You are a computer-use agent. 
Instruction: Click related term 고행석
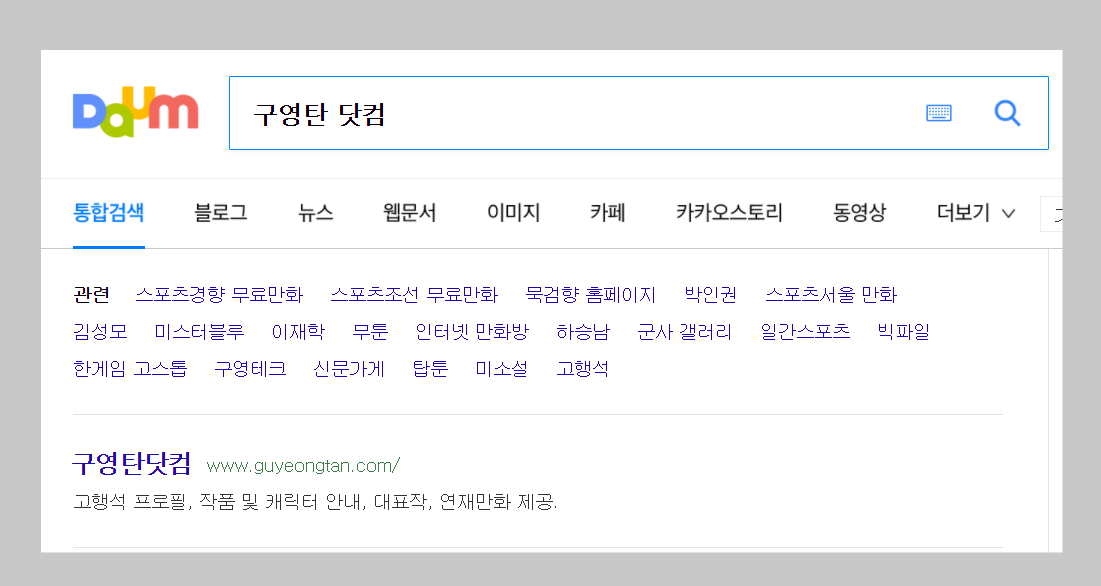[x=582, y=368]
